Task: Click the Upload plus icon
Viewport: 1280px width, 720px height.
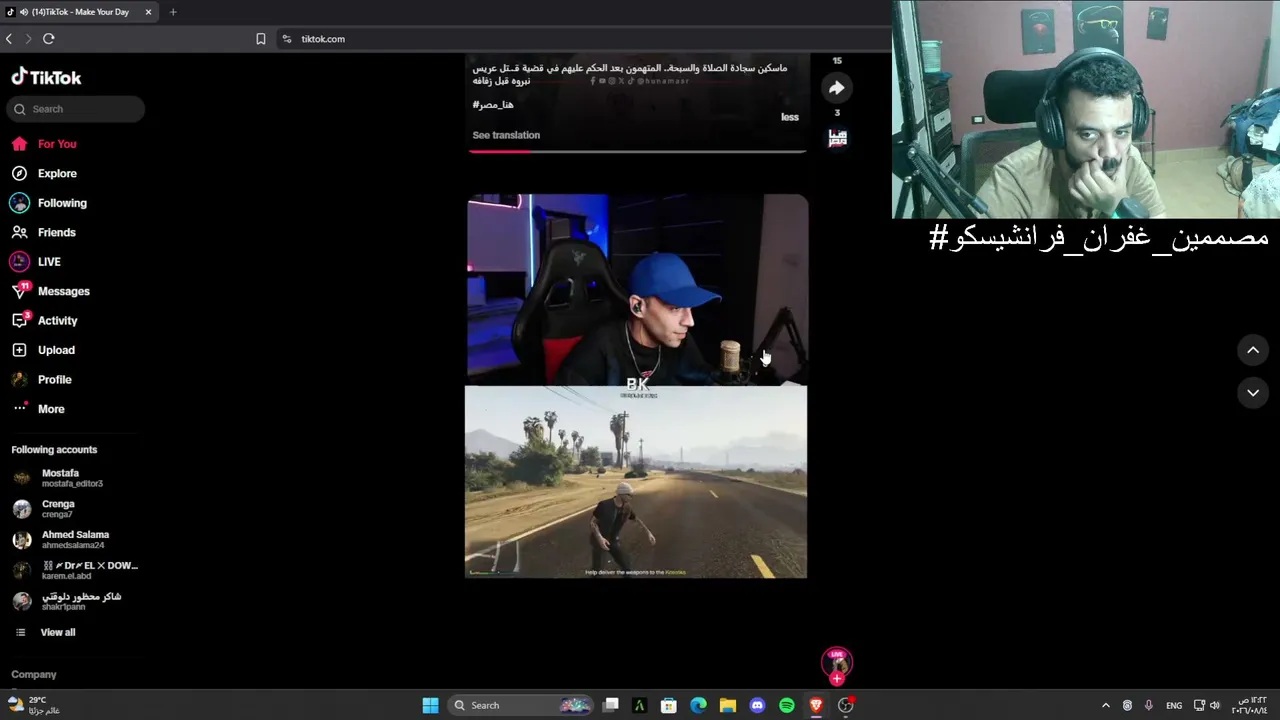Action: [x=19, y=350]
